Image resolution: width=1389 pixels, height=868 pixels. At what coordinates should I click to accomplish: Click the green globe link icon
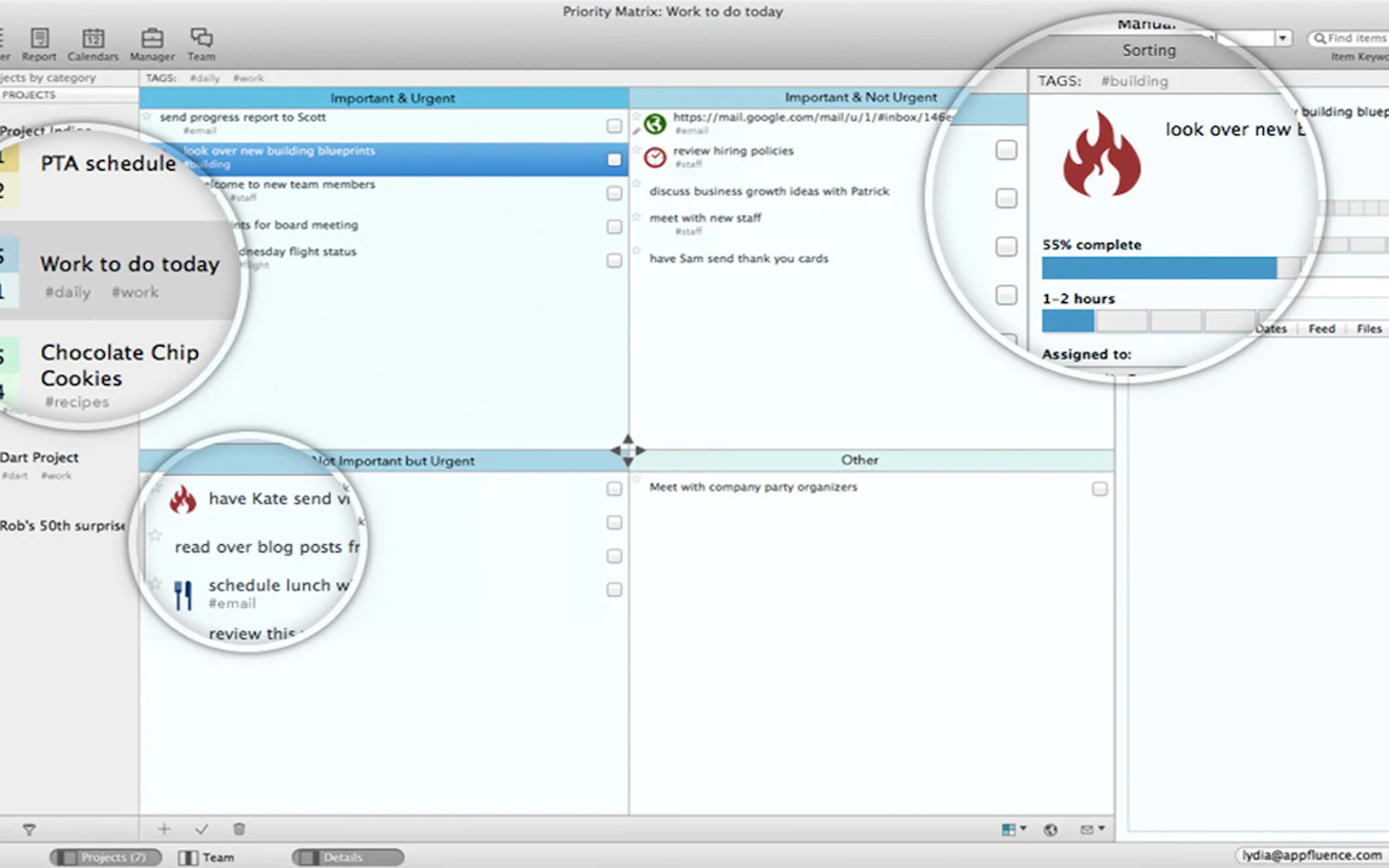click(x=655, y=123)
